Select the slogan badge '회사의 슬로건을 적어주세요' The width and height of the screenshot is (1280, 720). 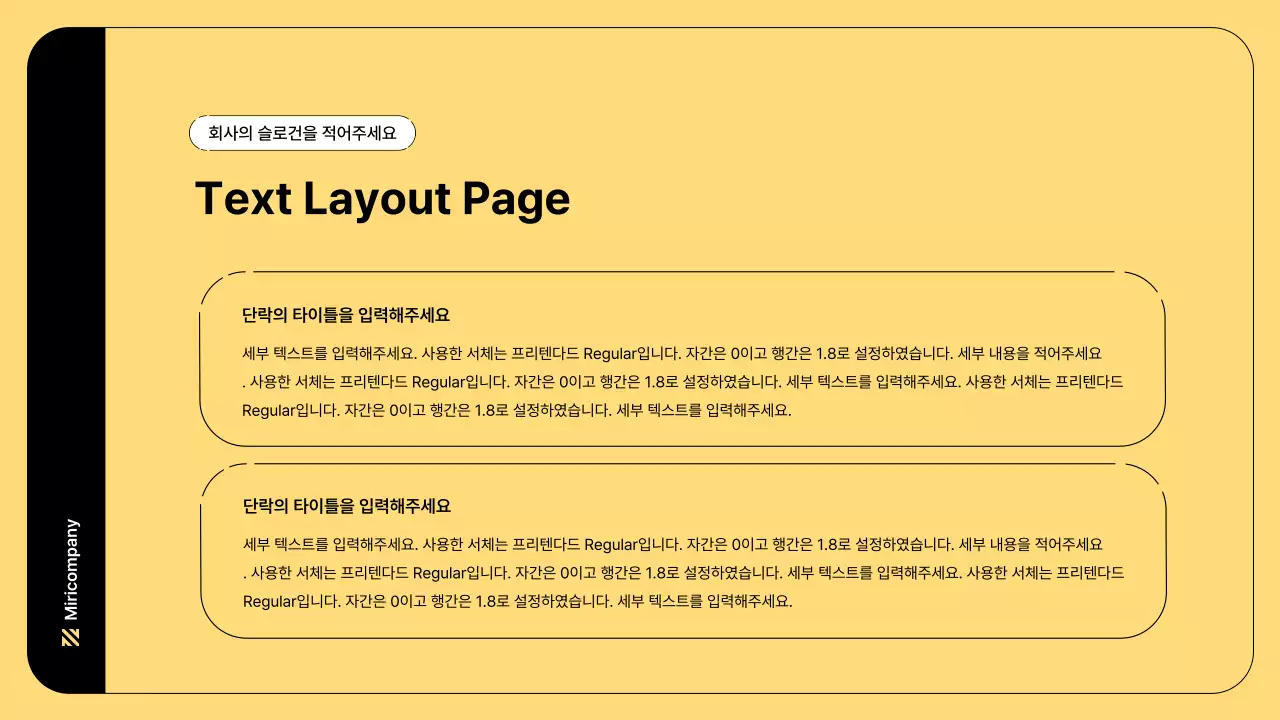click(302, 132)
